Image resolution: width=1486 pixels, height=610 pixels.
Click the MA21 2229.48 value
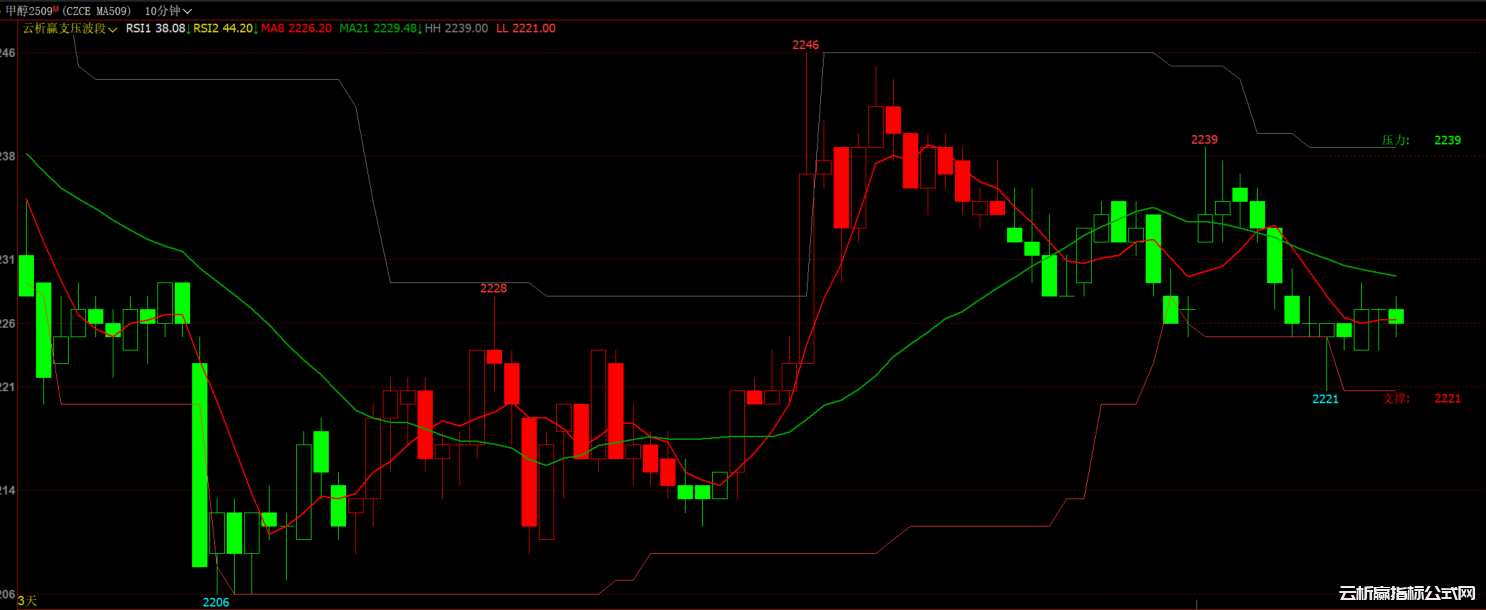[378, 28]
